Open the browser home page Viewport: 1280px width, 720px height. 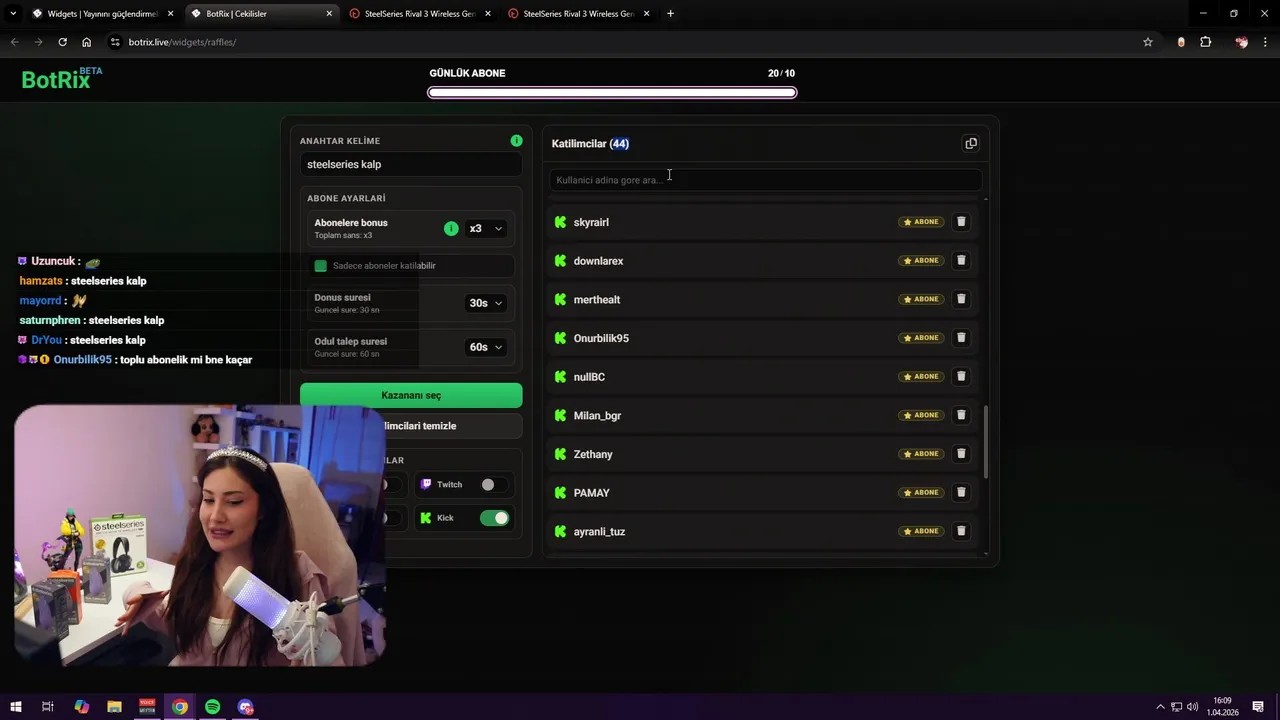87,42
